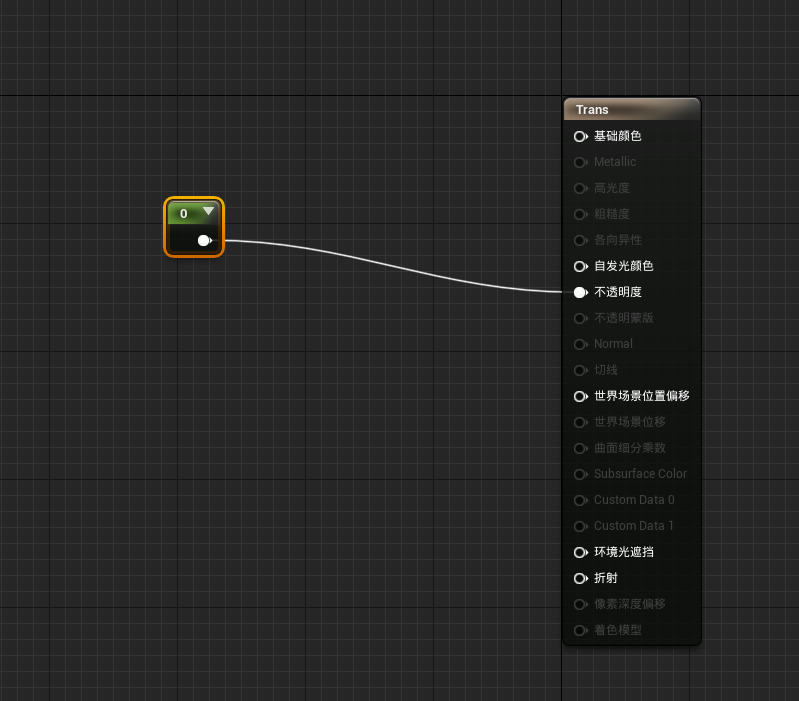This screenshot has width=799, height=701.
Task: Click the Metallic input pin
Action: [580, 163]
